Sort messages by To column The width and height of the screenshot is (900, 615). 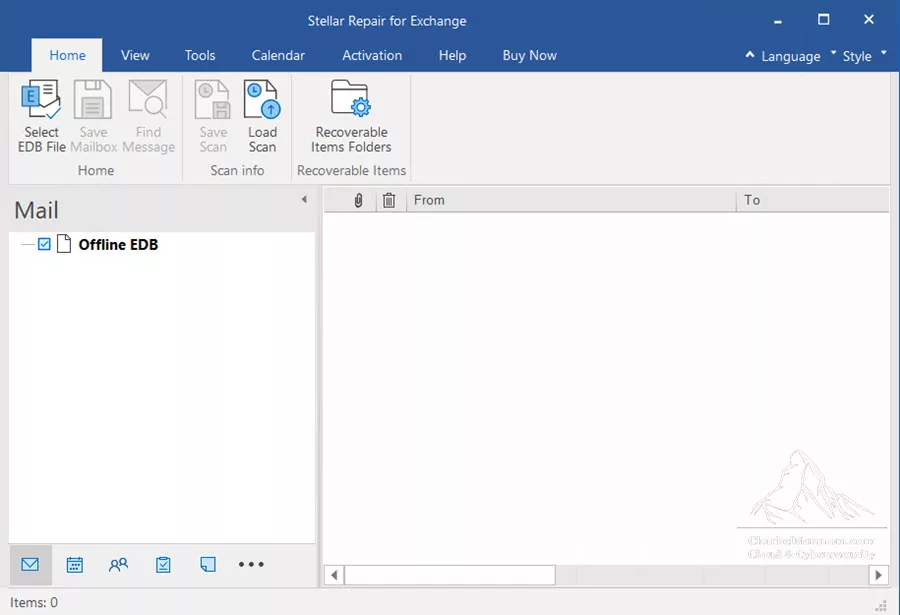813,200
